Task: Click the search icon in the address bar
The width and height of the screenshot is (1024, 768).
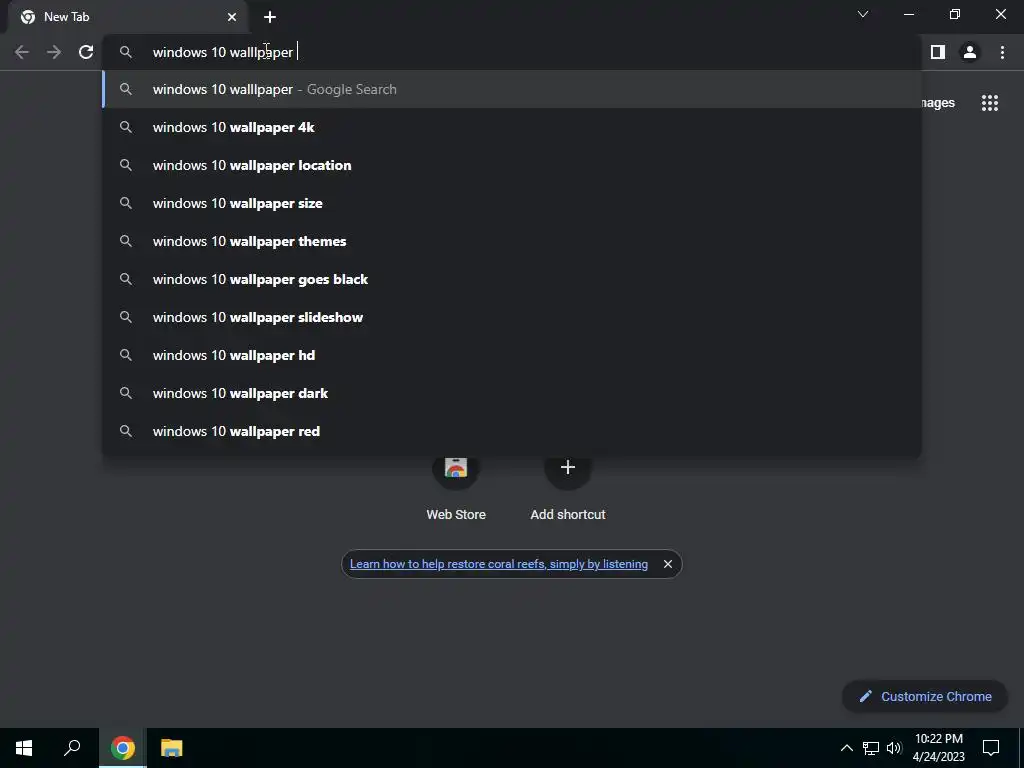Action: pyautogui.click(x=126, y=52)
